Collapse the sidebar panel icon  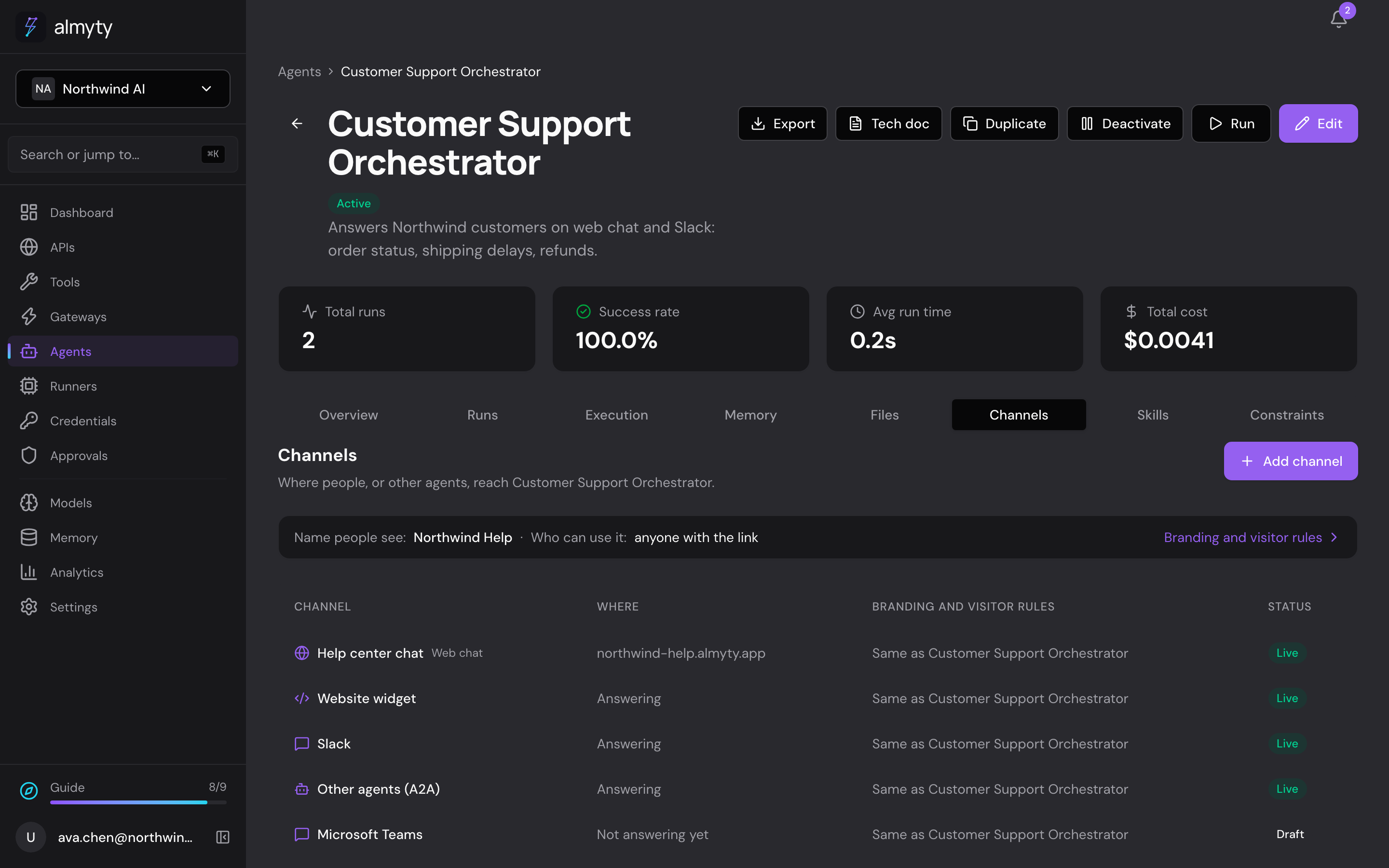(x=223, y=837)
